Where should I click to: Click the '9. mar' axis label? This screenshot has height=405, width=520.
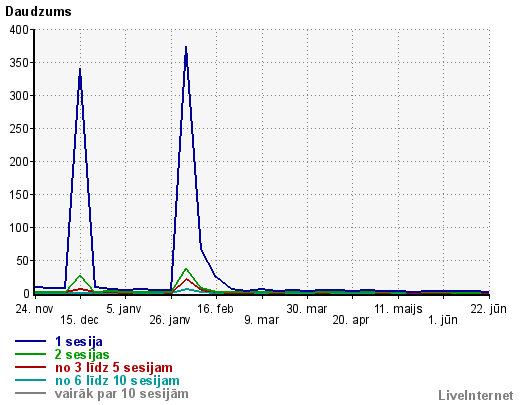[261, 320]
